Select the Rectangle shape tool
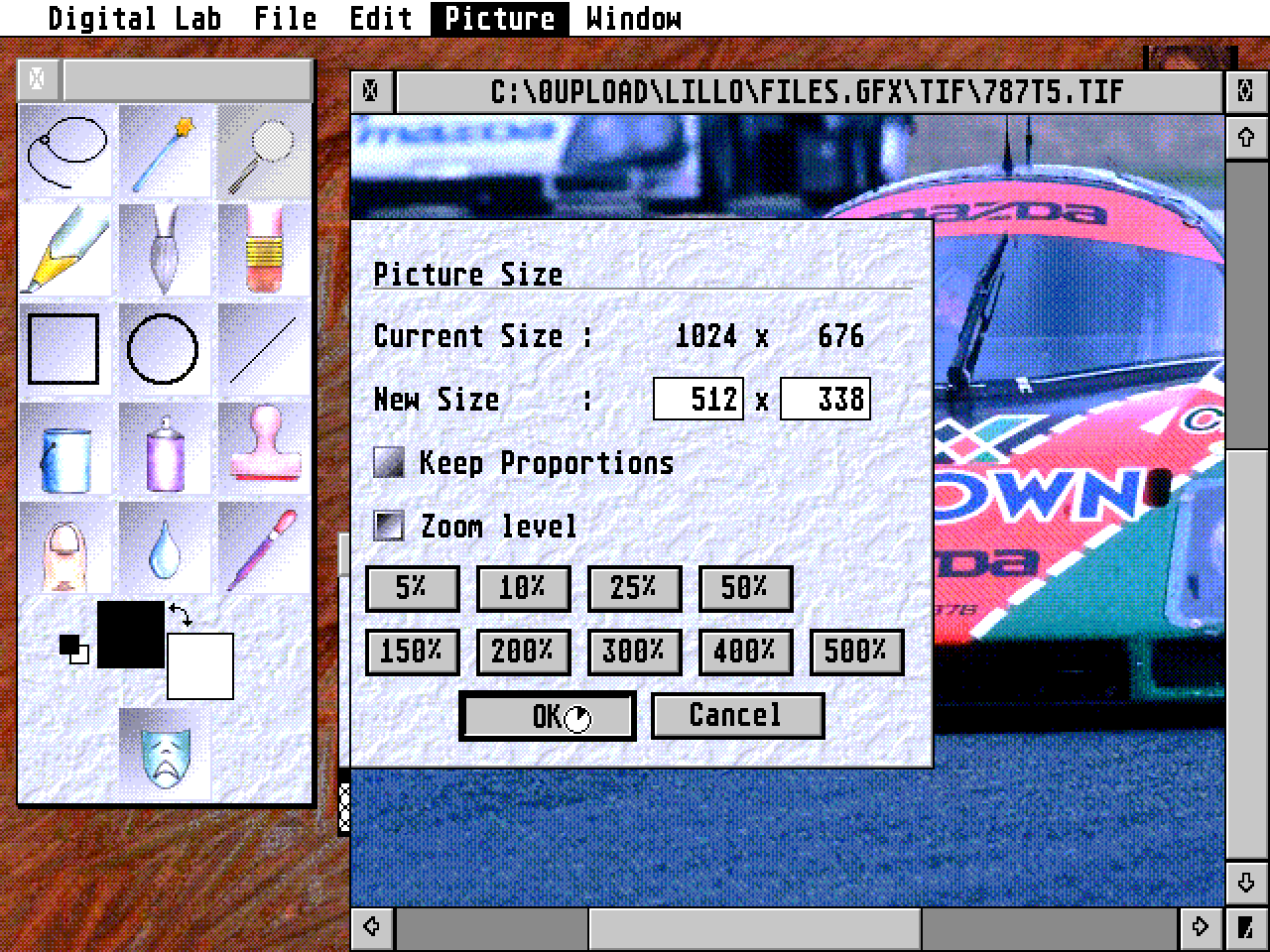 [64, 349]
